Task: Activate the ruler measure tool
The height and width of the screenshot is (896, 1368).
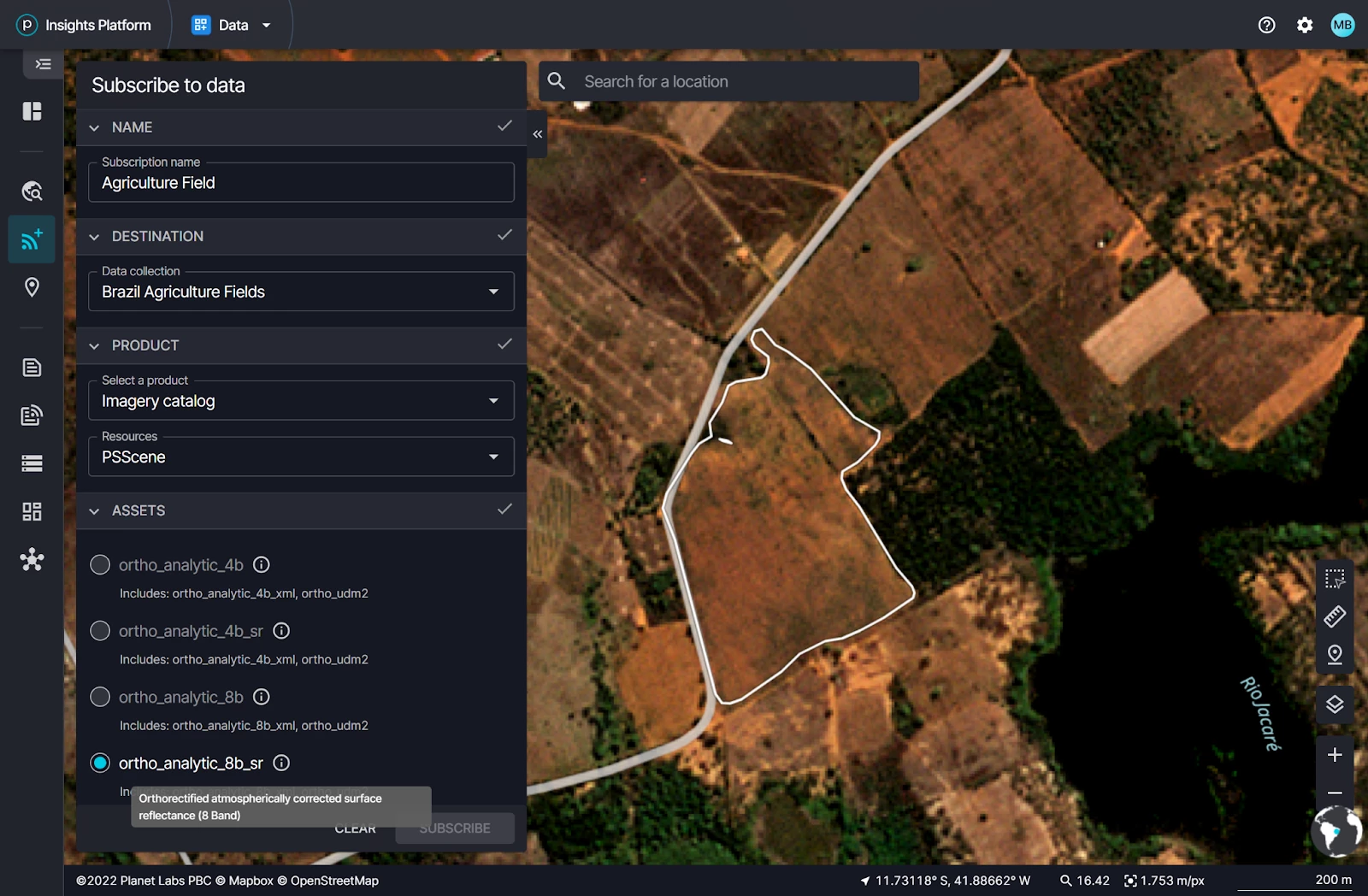Action: [x=1335, y=616]
